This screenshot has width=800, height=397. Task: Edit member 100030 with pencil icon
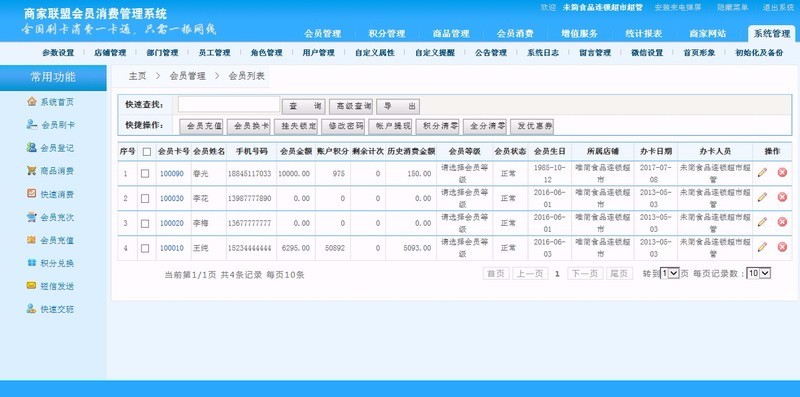(762, 197)
